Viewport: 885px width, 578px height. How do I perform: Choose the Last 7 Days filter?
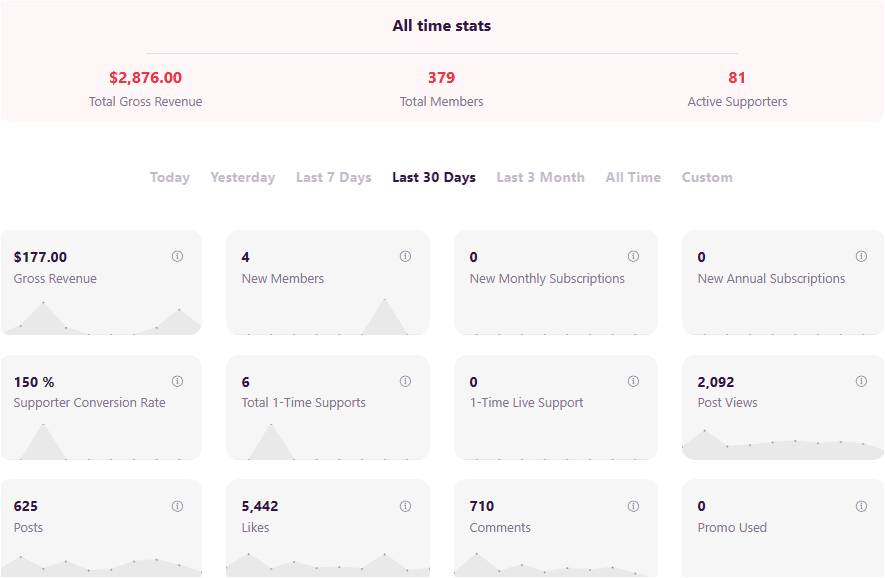click(x=334, y=177)
